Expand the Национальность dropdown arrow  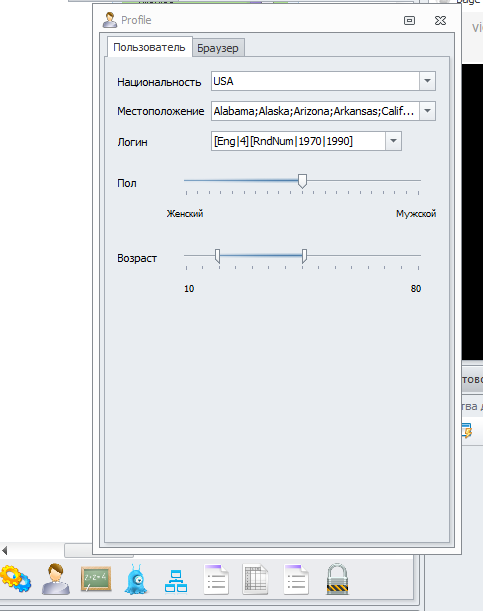[x=427, y=81]
